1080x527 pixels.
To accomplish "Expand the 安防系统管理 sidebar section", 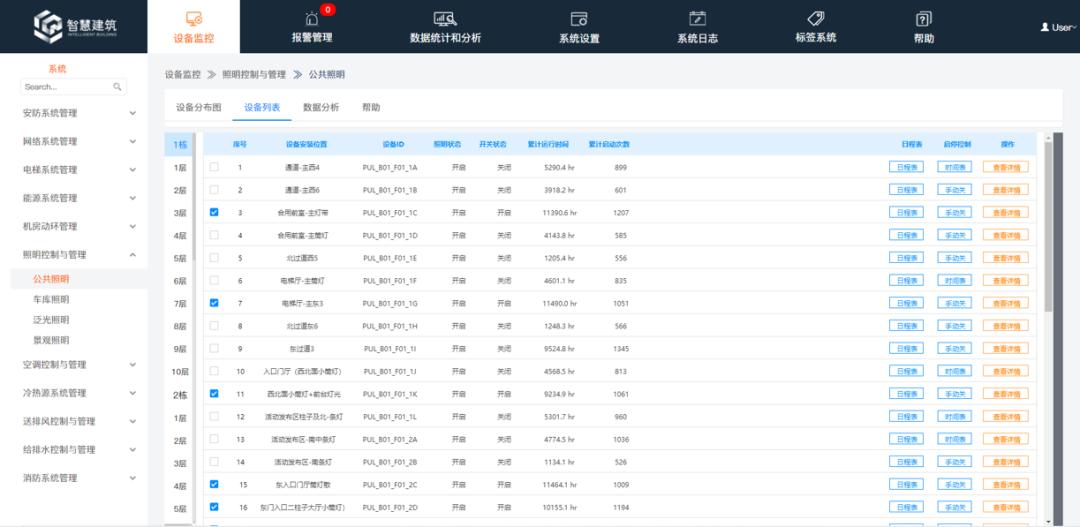I will [132, 113].
